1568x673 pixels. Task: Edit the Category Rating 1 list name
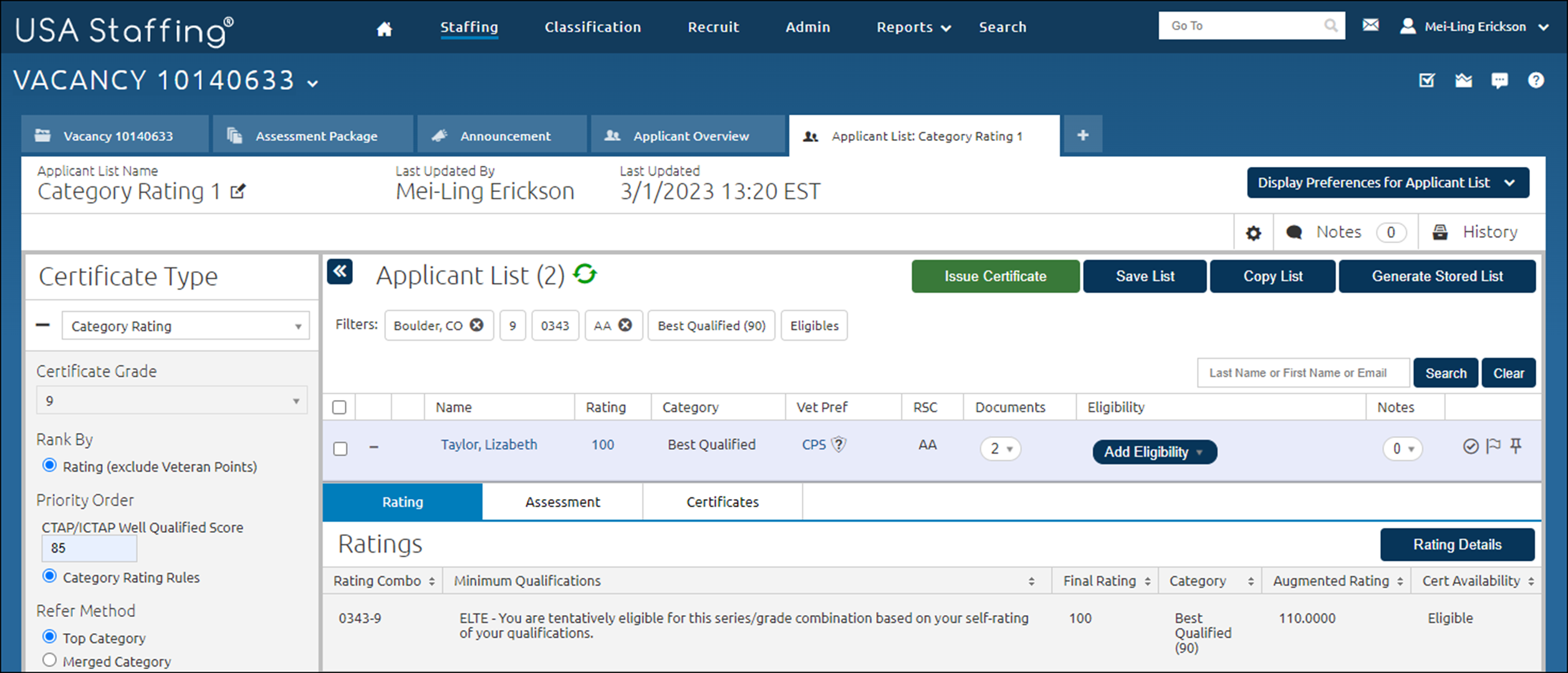point(238,191)
